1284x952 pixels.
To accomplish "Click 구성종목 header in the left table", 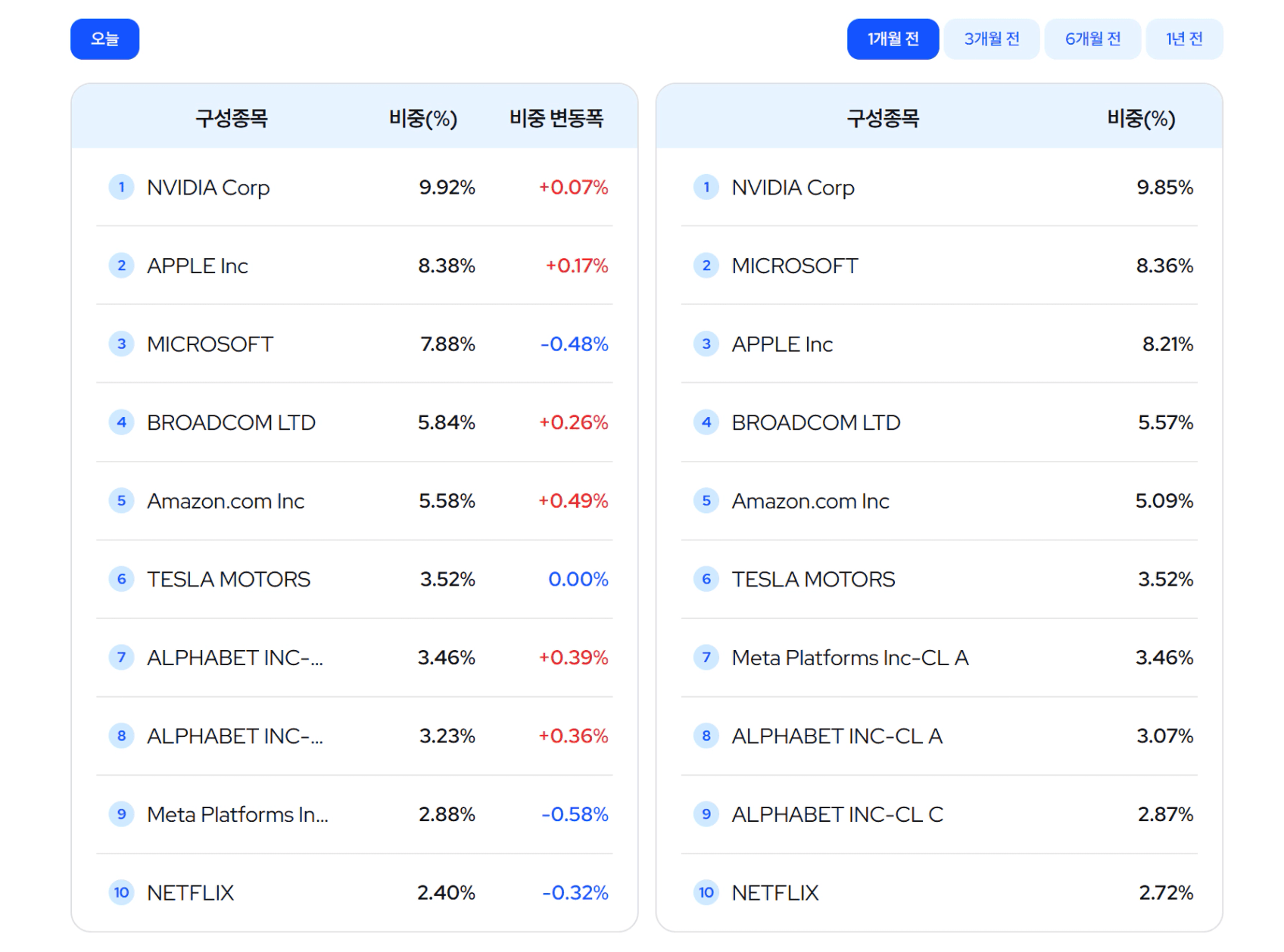I will 231,119.
